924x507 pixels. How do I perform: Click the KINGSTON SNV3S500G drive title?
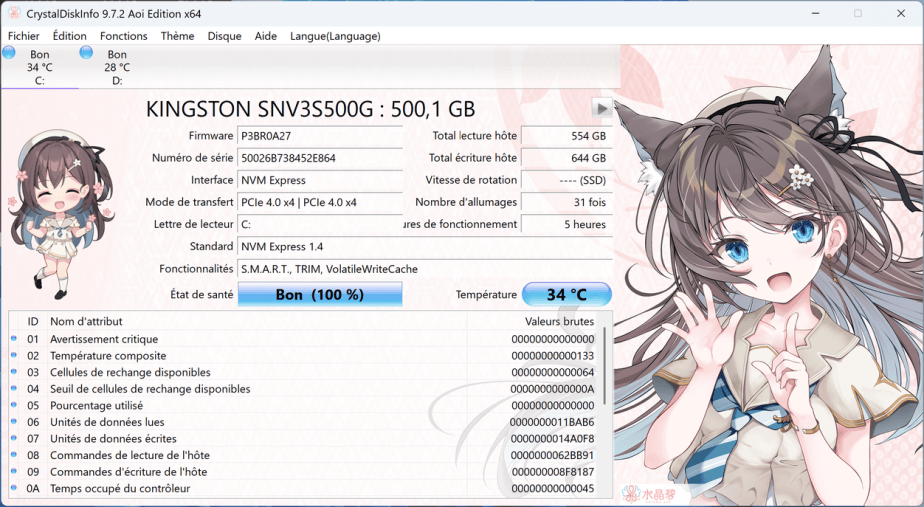click(x=310, y=109)
